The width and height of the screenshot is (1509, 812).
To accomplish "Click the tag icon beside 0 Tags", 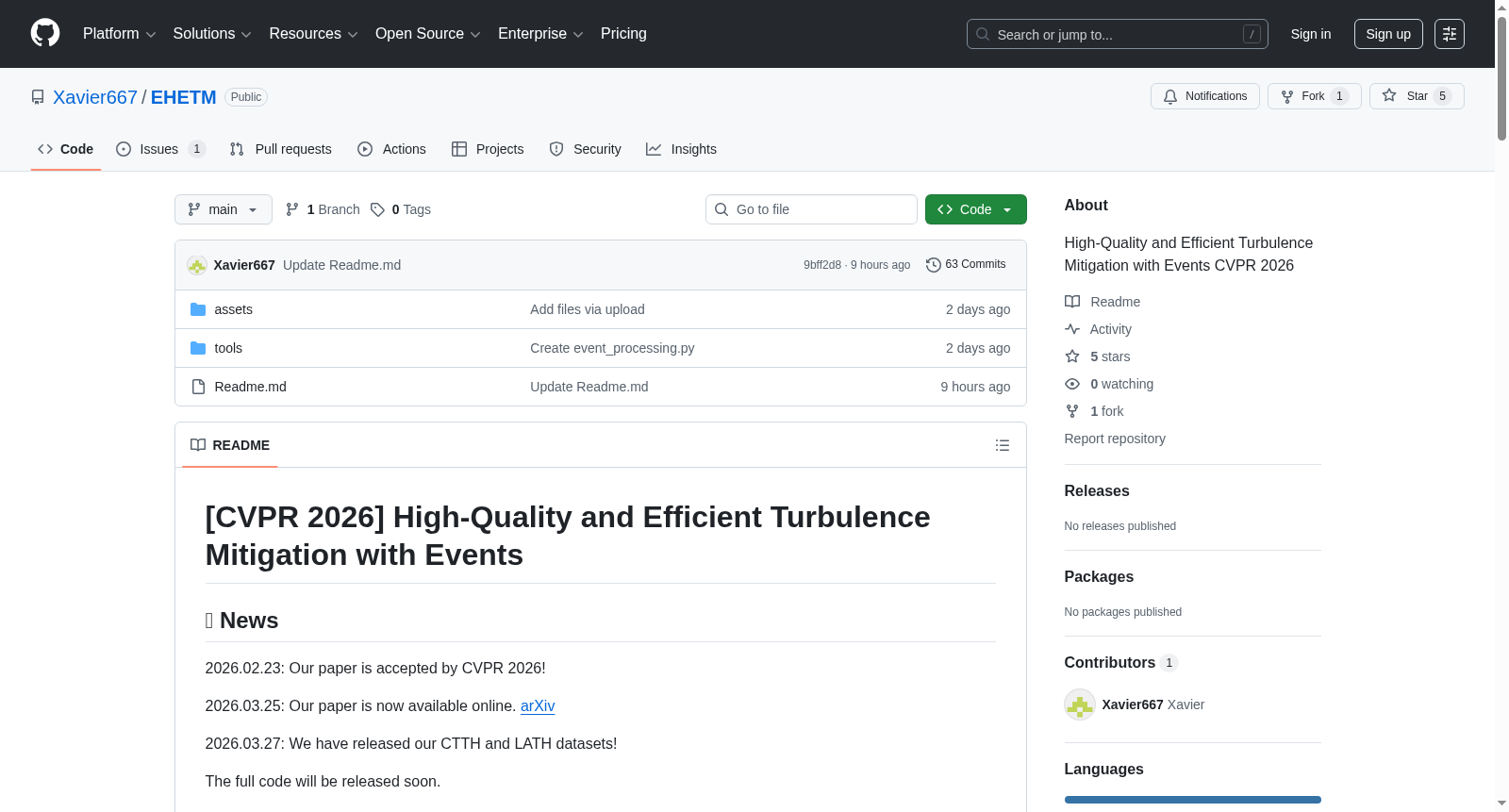I will pos(377,209).
